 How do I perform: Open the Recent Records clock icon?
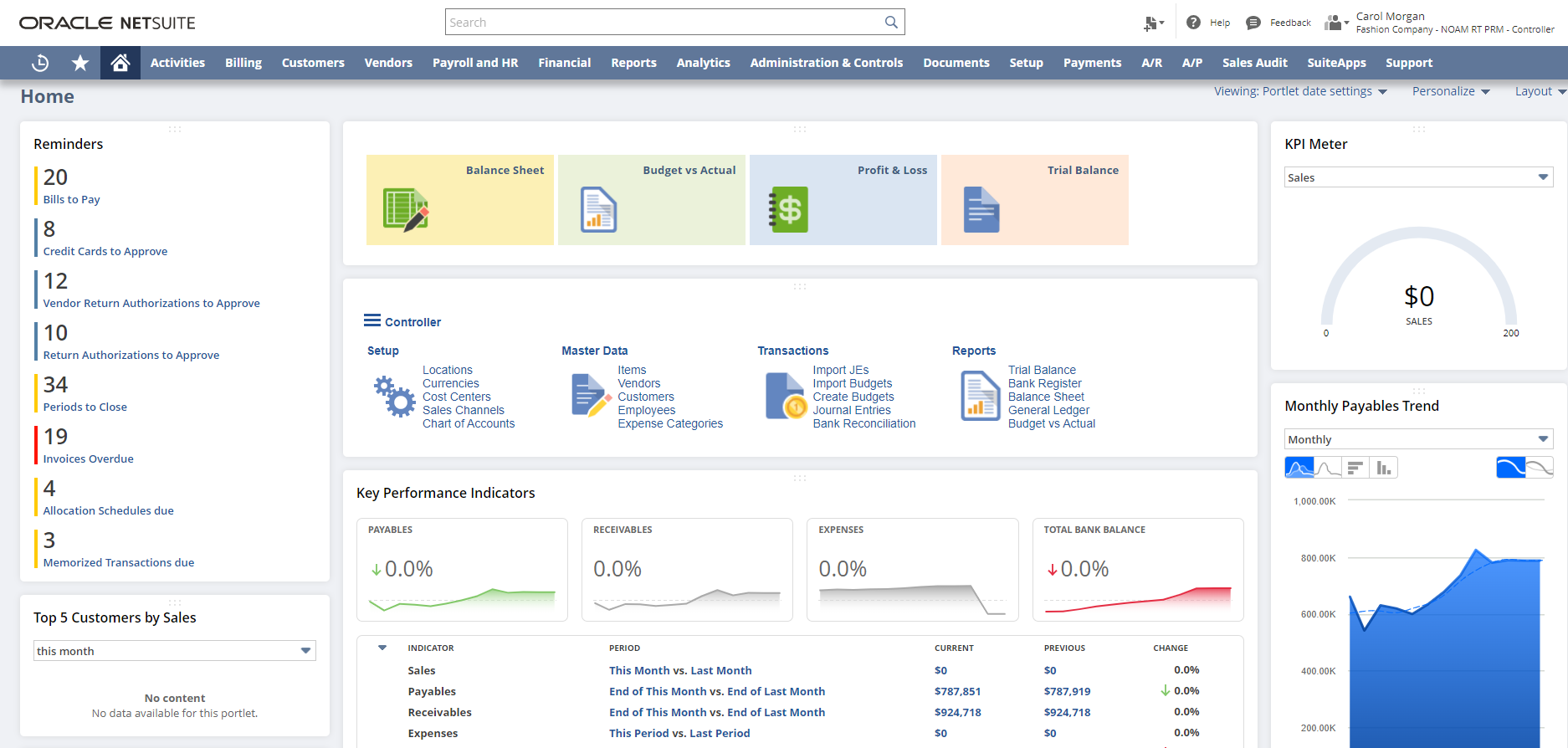point(40,63)
